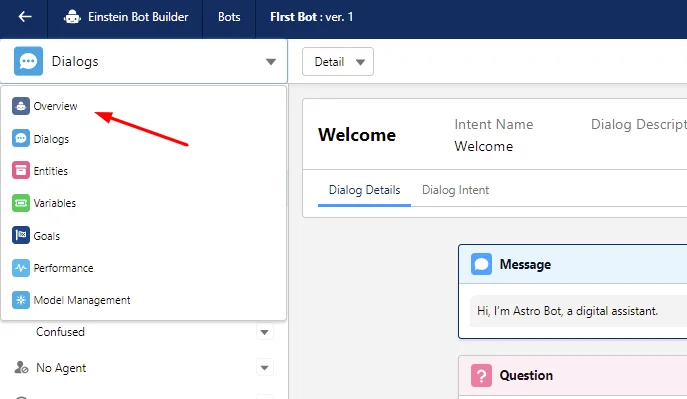The image size is (687, 399).
Task: Click the Welcome dialog title
Action: 357,134
